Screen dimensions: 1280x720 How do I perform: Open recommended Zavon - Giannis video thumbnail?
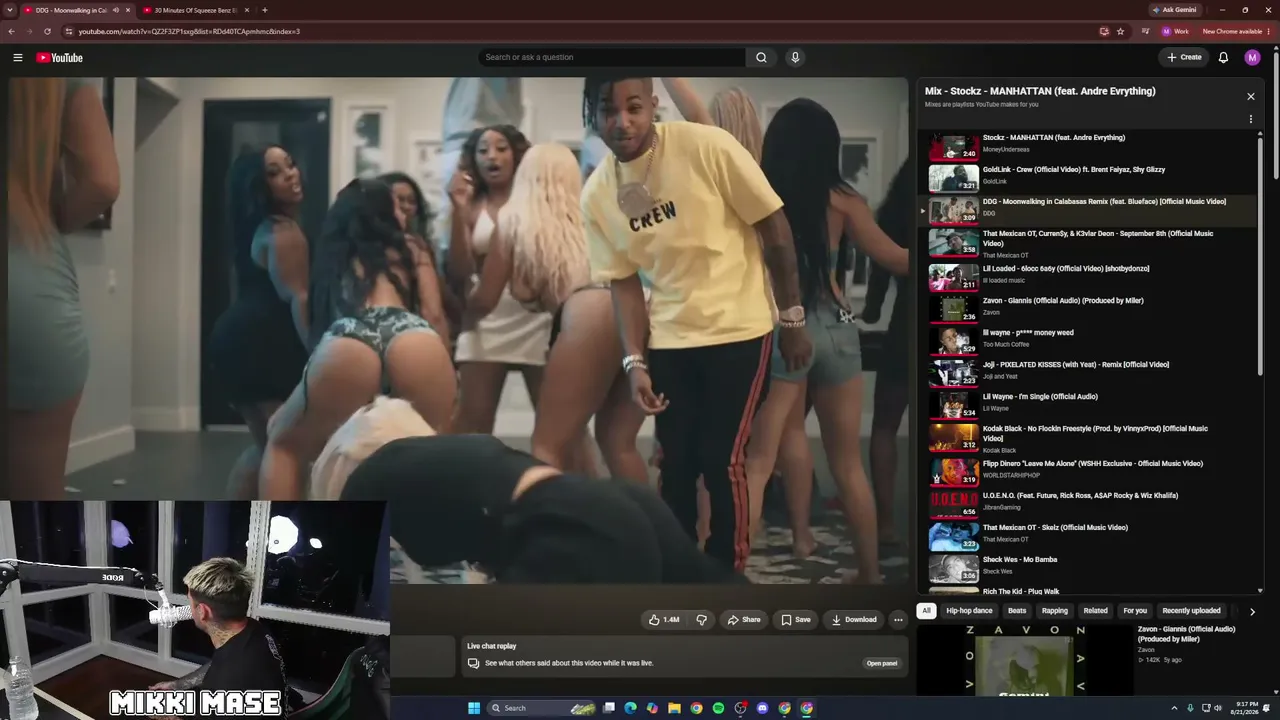coord(1025,659)
